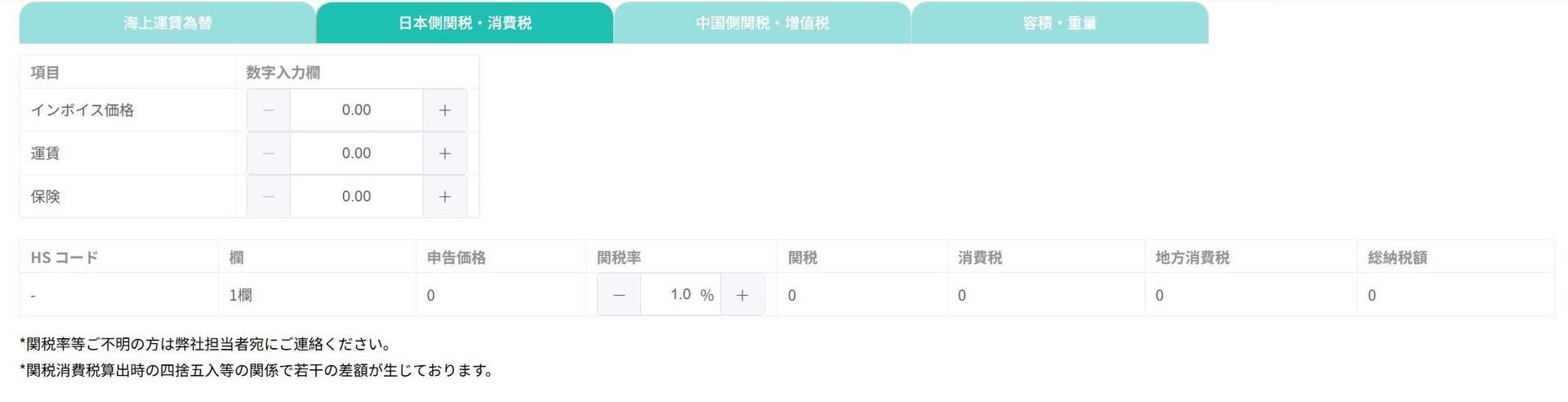1568x402 pixels.
Task: Decrease the 保険 value with minus
Action: click(x=269, y=196)
